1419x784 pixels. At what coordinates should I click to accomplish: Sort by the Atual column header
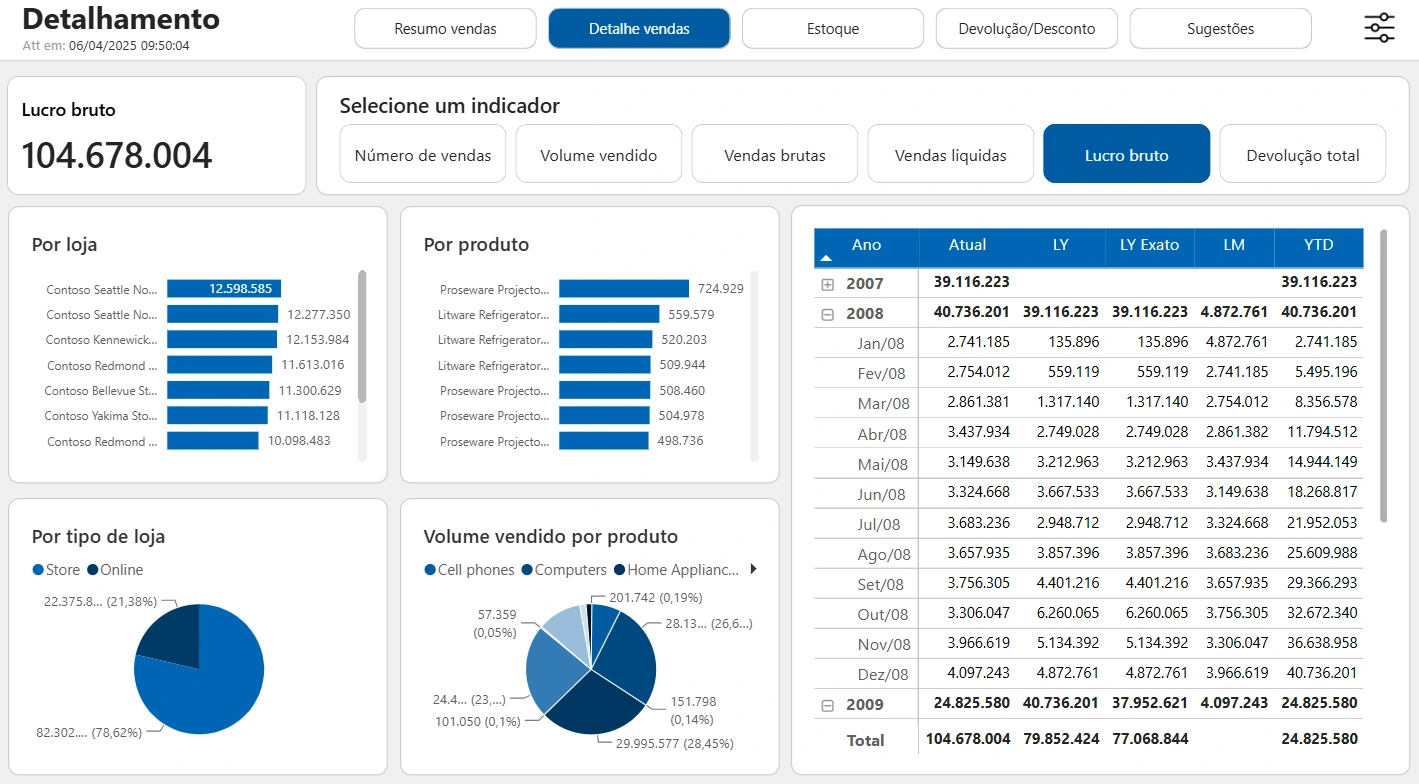pyautogui.click(x=967, y=245)
